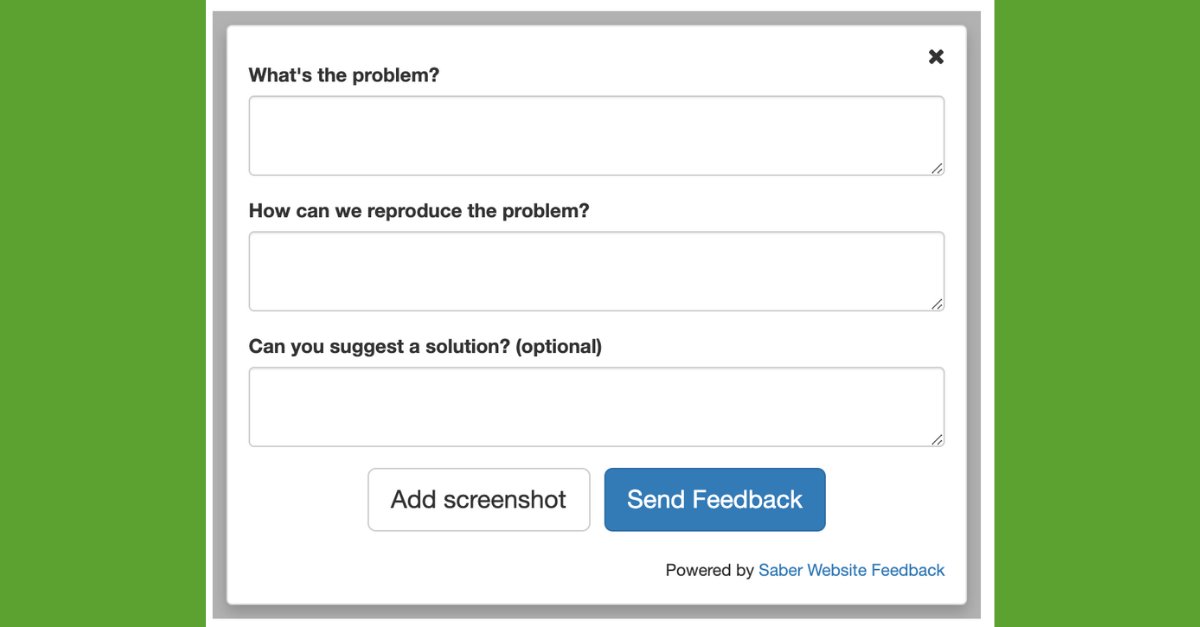Focus the "What's the problem?" text area
Screen dimensions: 1200x627
[x=596, y=136]
